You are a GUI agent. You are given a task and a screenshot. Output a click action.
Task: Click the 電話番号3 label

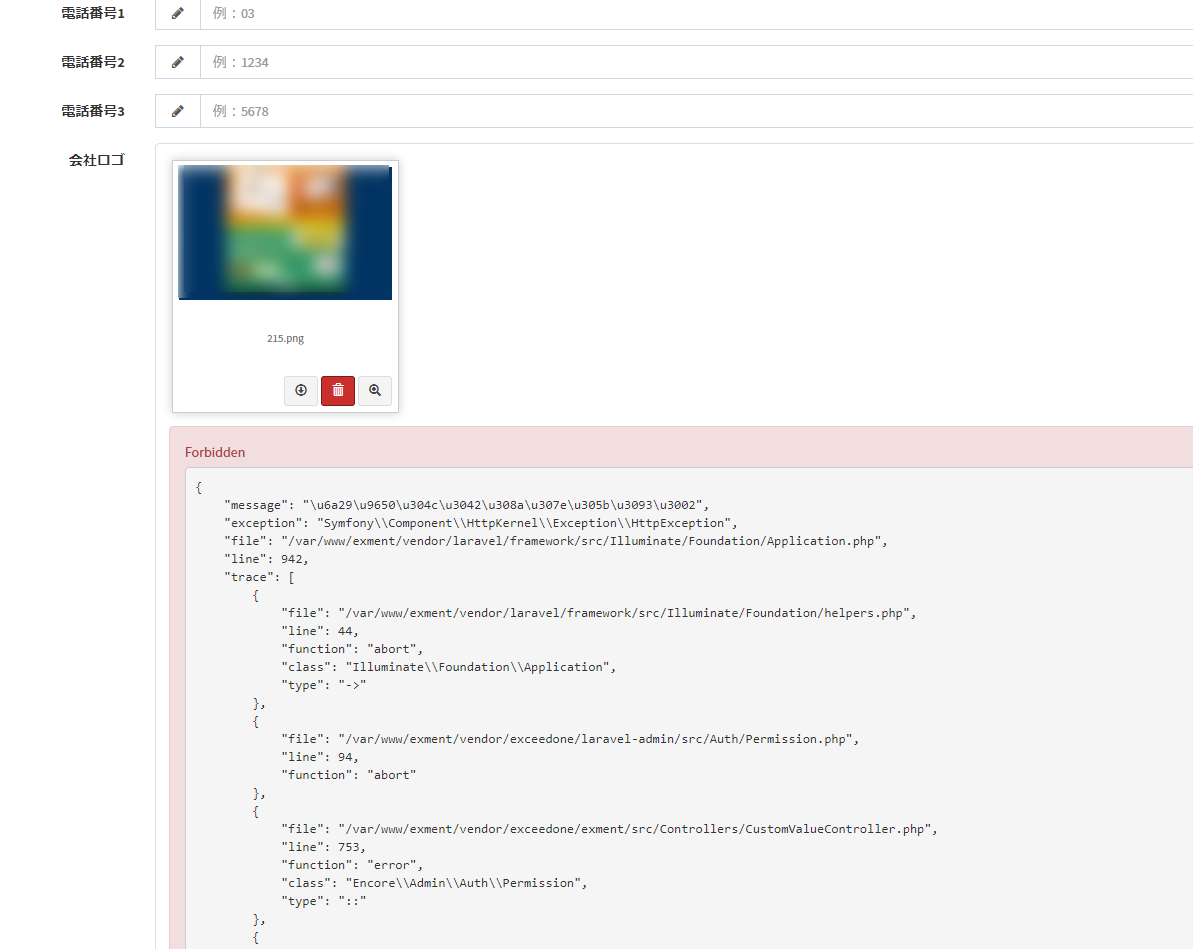(93, 111)
